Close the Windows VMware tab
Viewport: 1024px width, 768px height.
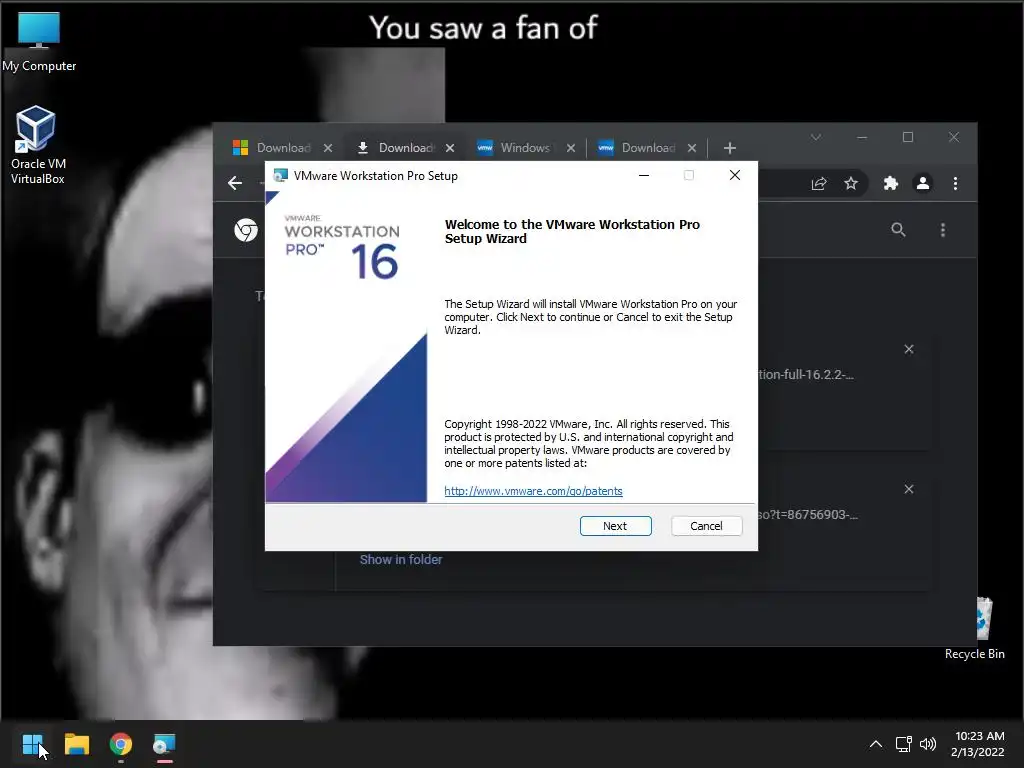click(571, 148)
